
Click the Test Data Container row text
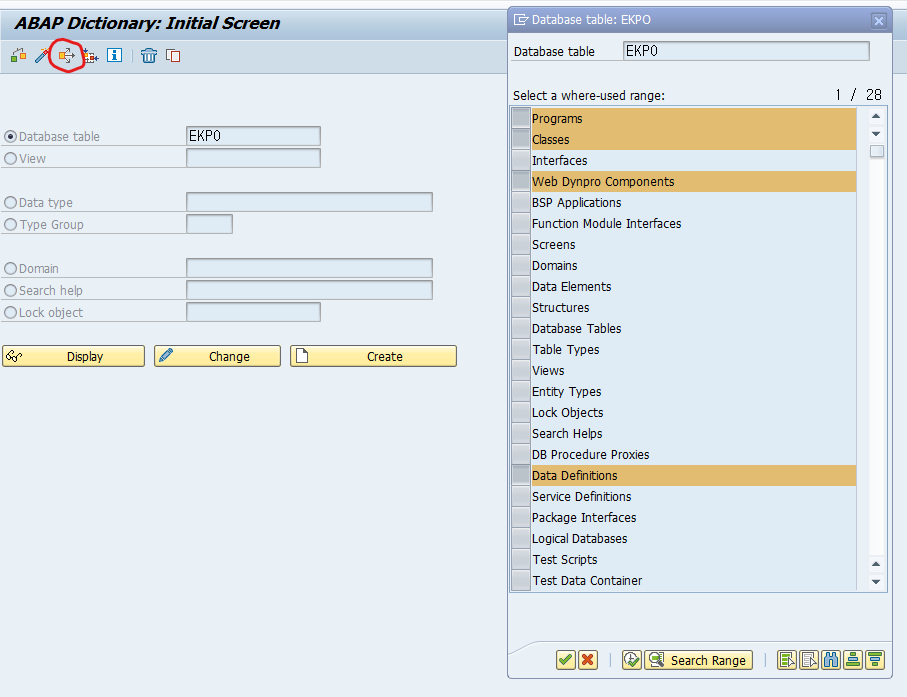tap(587, 580)
